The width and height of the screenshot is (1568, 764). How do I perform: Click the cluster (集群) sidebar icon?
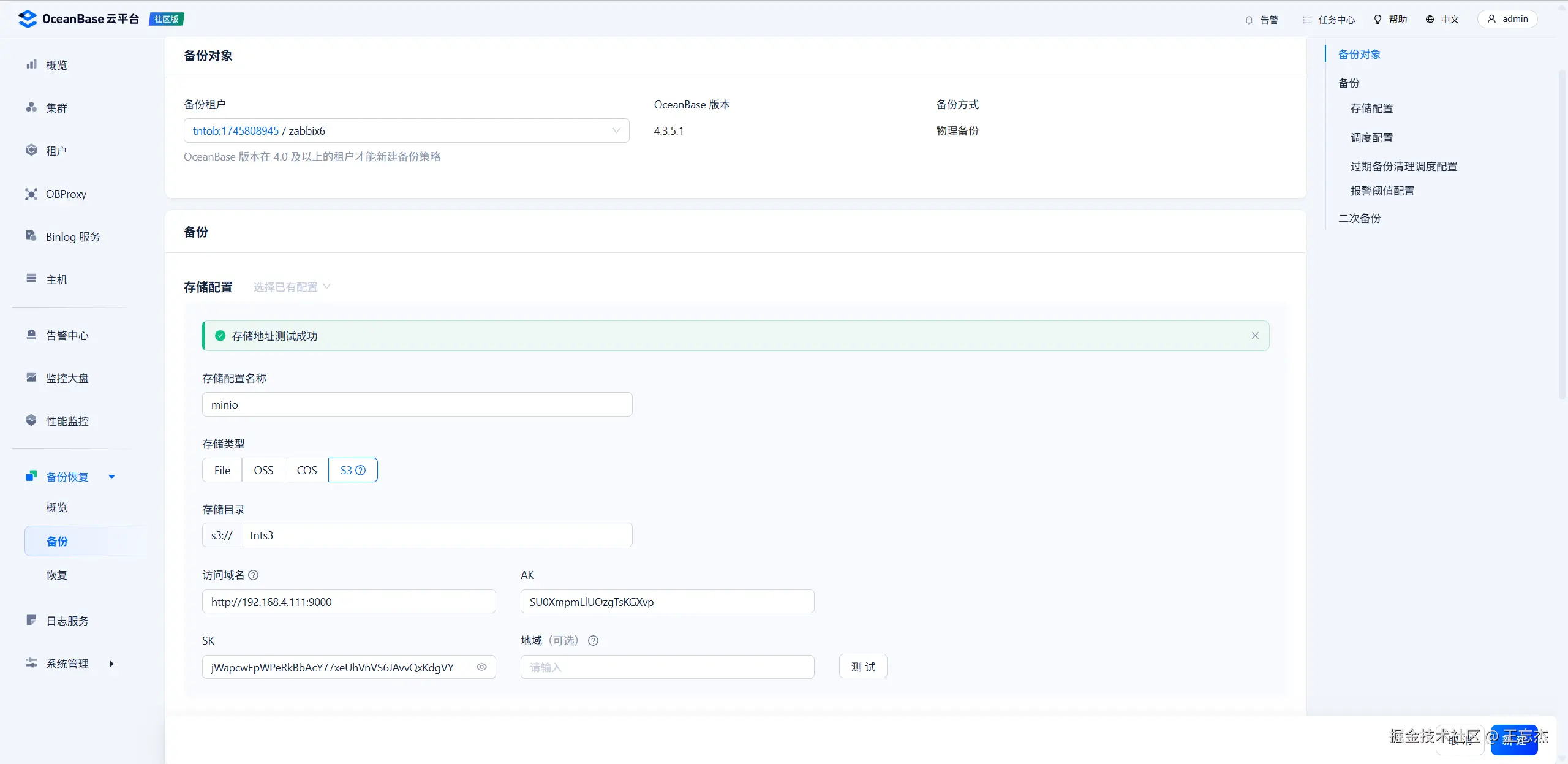31,107
